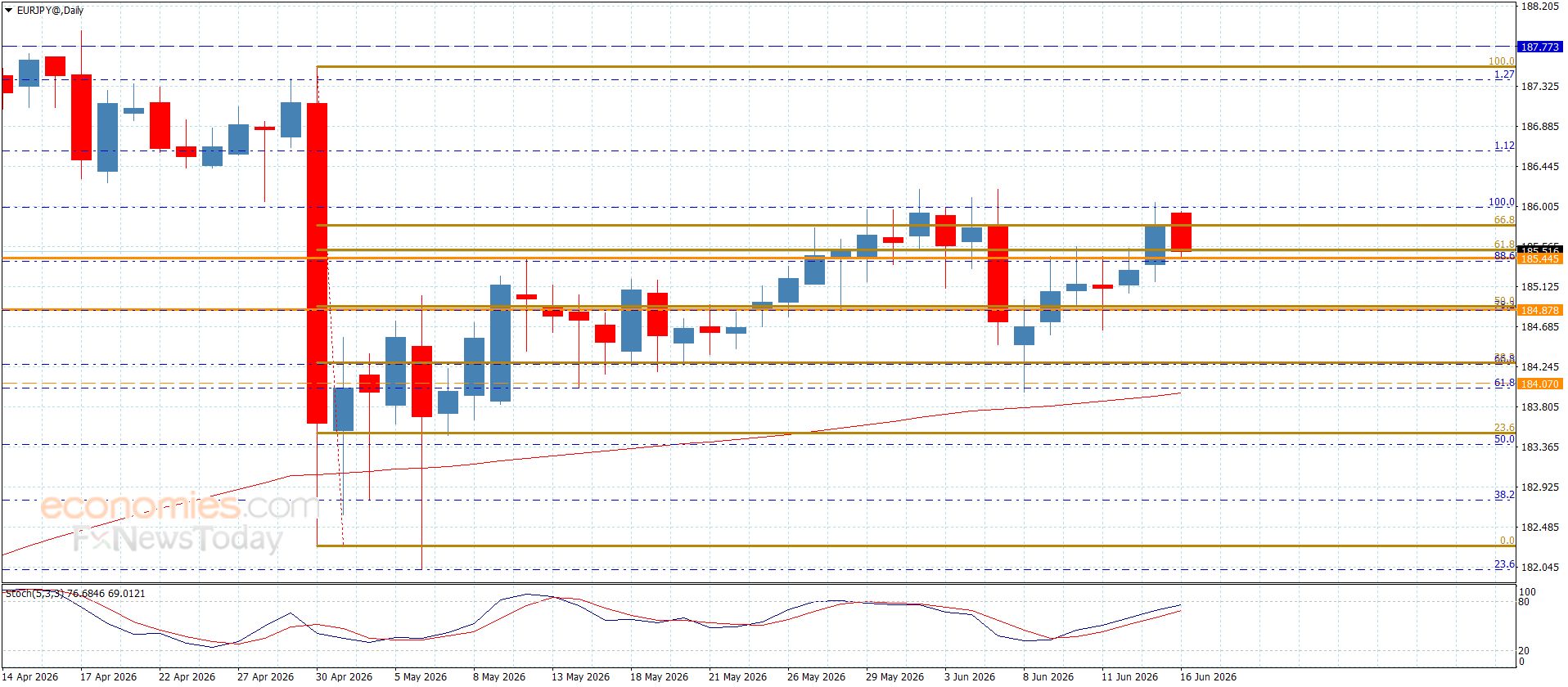Select the orange 184.878 price label
Viewport: 1568px width, 687px height.
pyautogui.click(x=1539, y=310)
